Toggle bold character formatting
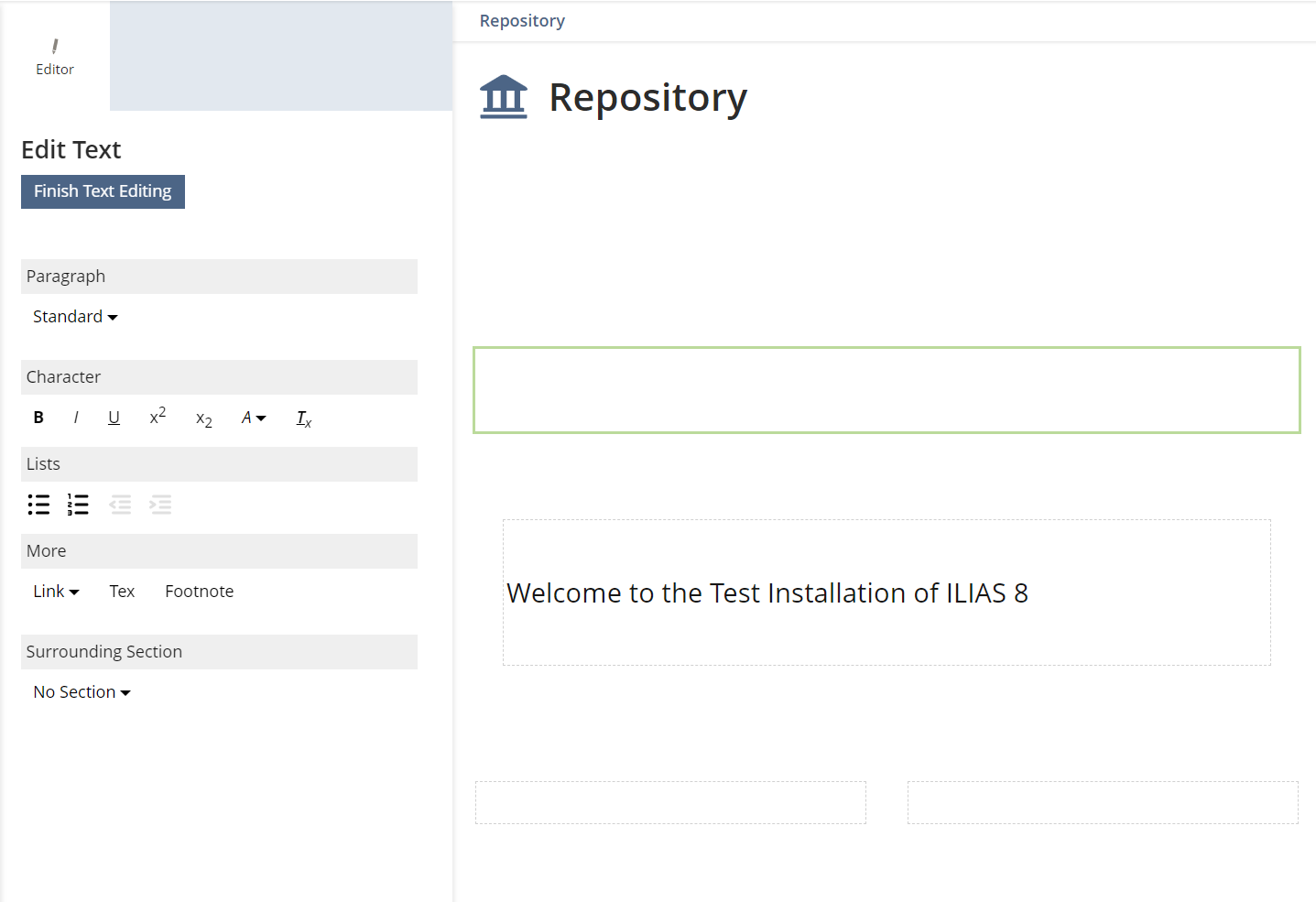Image resolution: width=1316 pixels, height=902 pixels. click(x=38, y=418)
